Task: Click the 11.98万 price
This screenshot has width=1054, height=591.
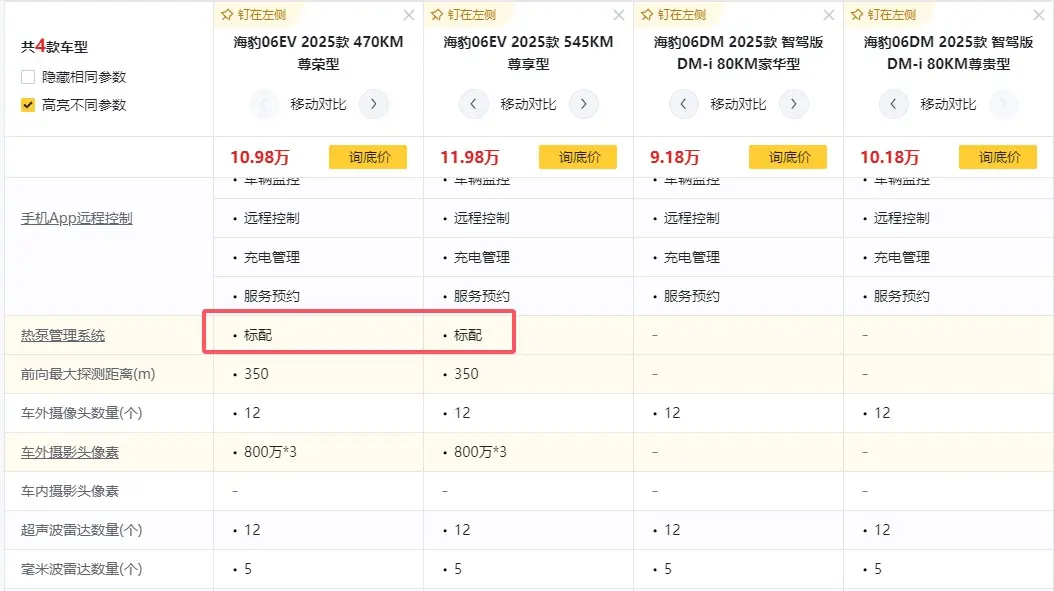Action: [469, 157]
